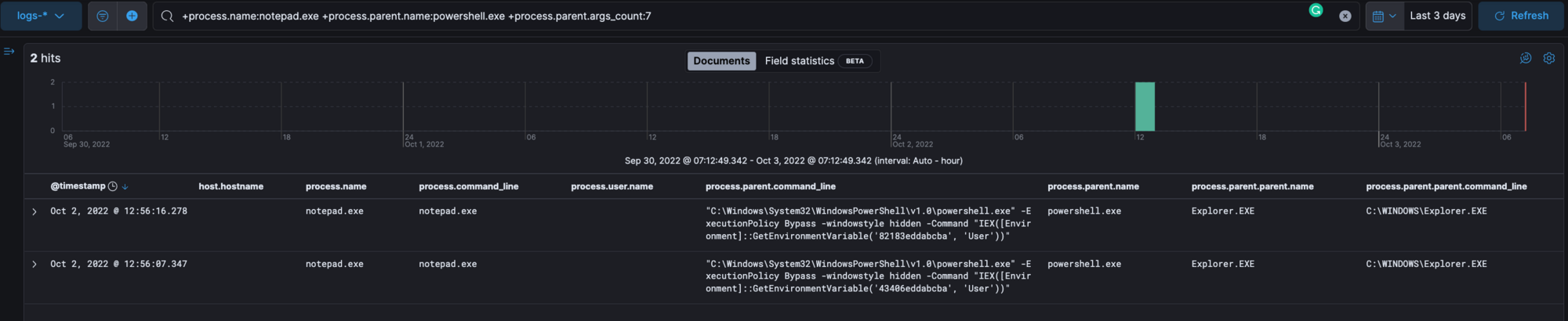Viewport: 1568px width, 321px height.
Task: Switch to the Field statistics tab
Action: 818,61
